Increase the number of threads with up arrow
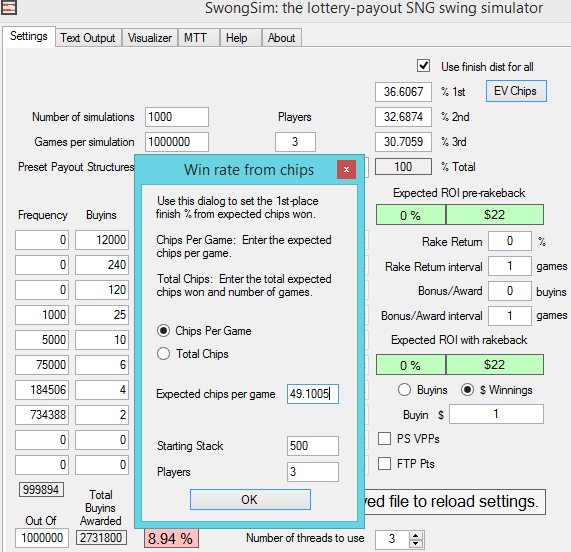Viewport: 571px width, 552px height. tap(416, 536)
